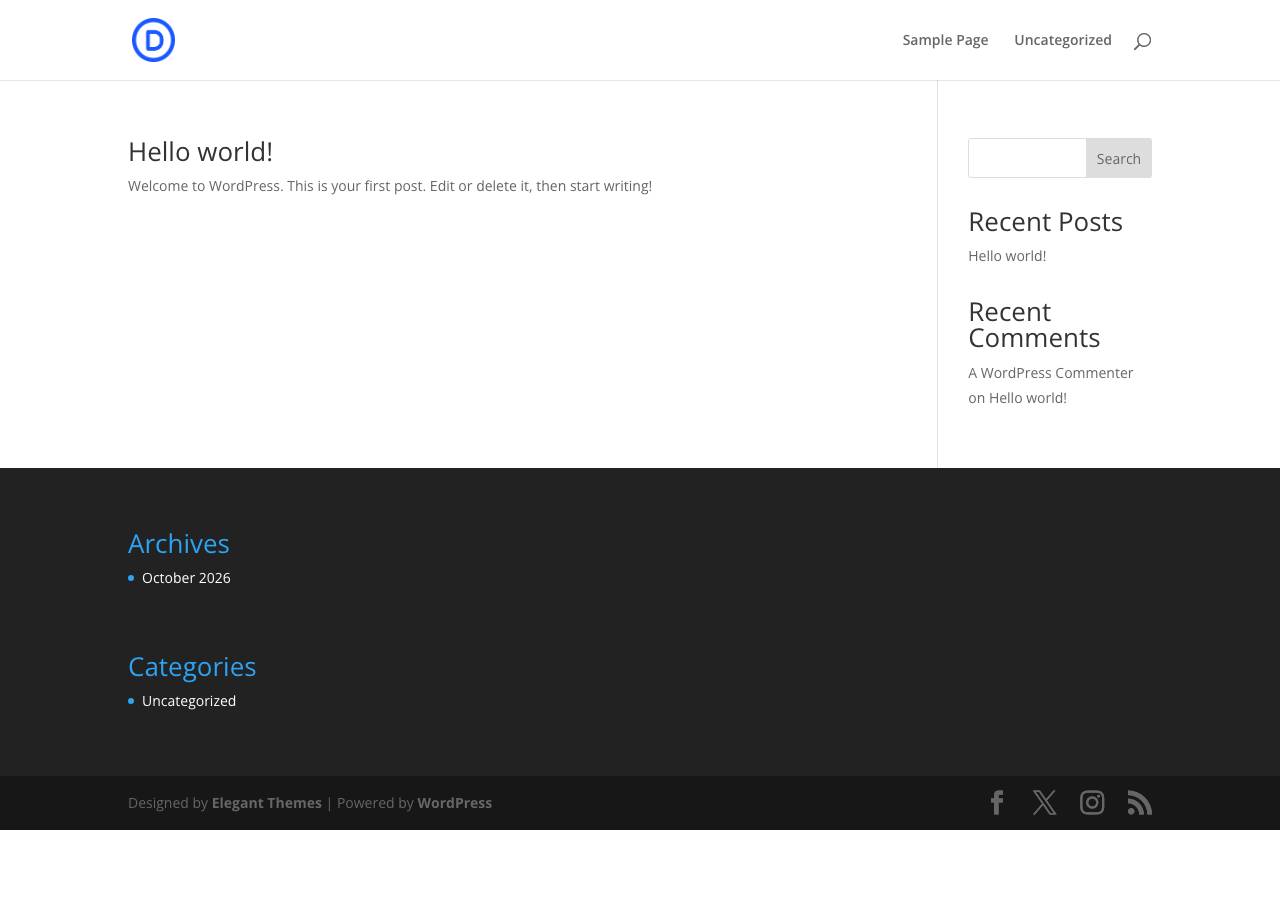Open "Hello world!" in Recent Comments
The width and height of the screenshot is (1280, 900).
1028,398
